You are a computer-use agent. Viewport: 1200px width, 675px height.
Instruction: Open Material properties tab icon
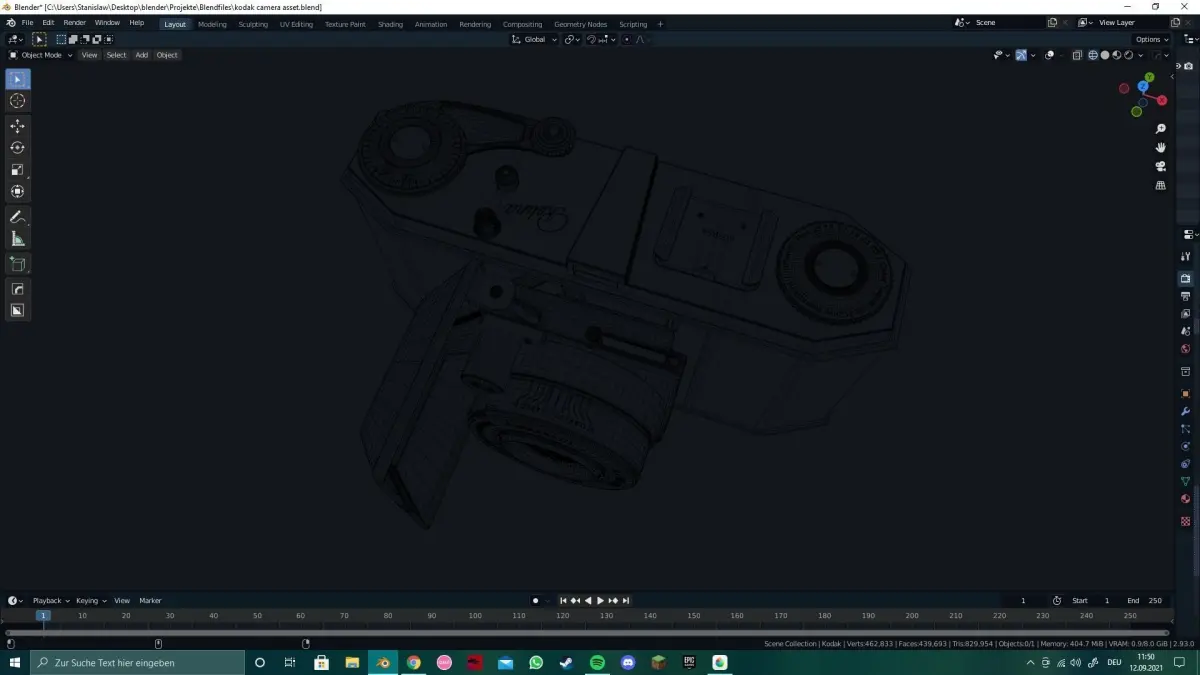pyautogui.click(x=1186, y=499)
